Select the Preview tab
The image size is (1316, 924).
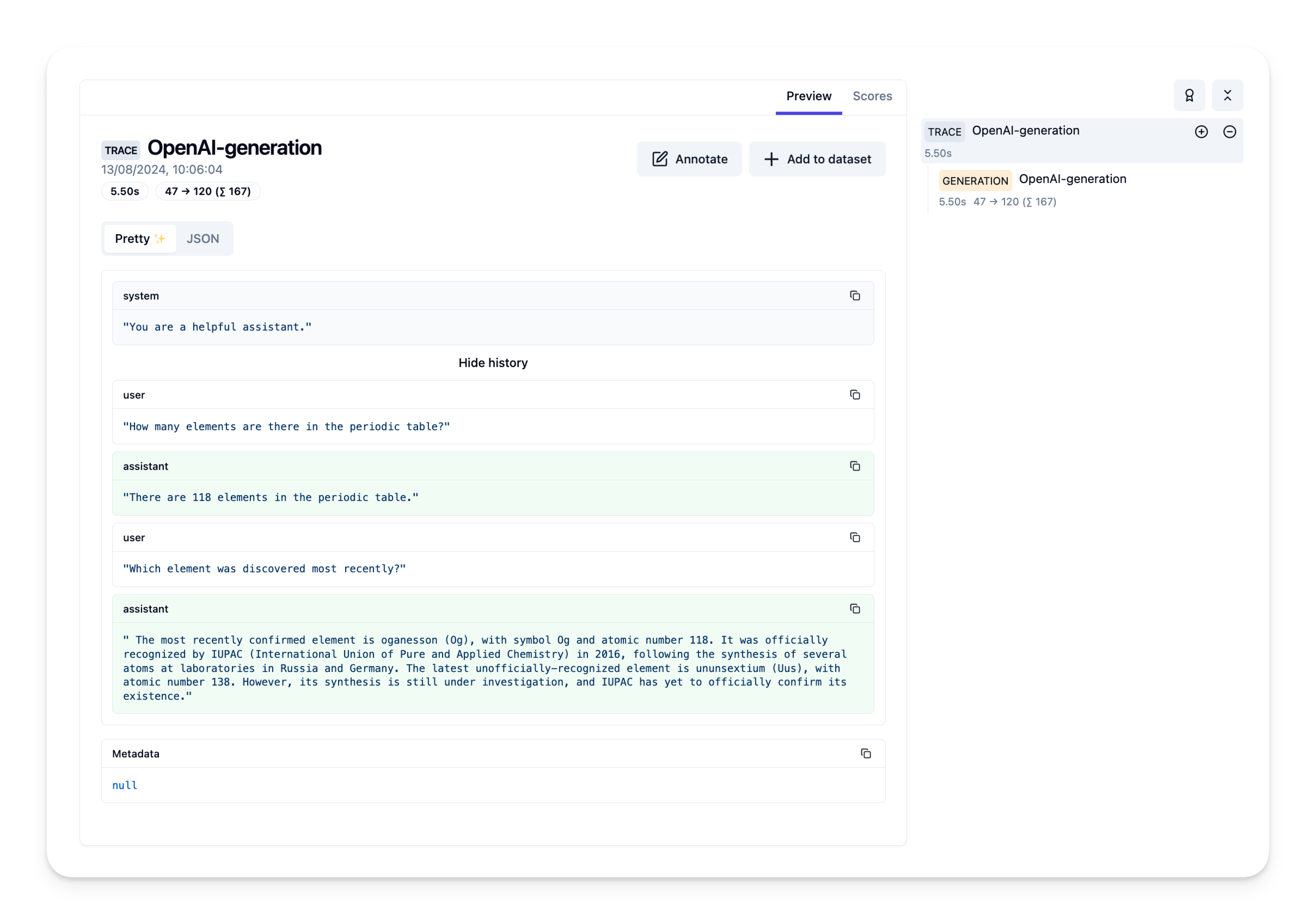coord(808,96)
